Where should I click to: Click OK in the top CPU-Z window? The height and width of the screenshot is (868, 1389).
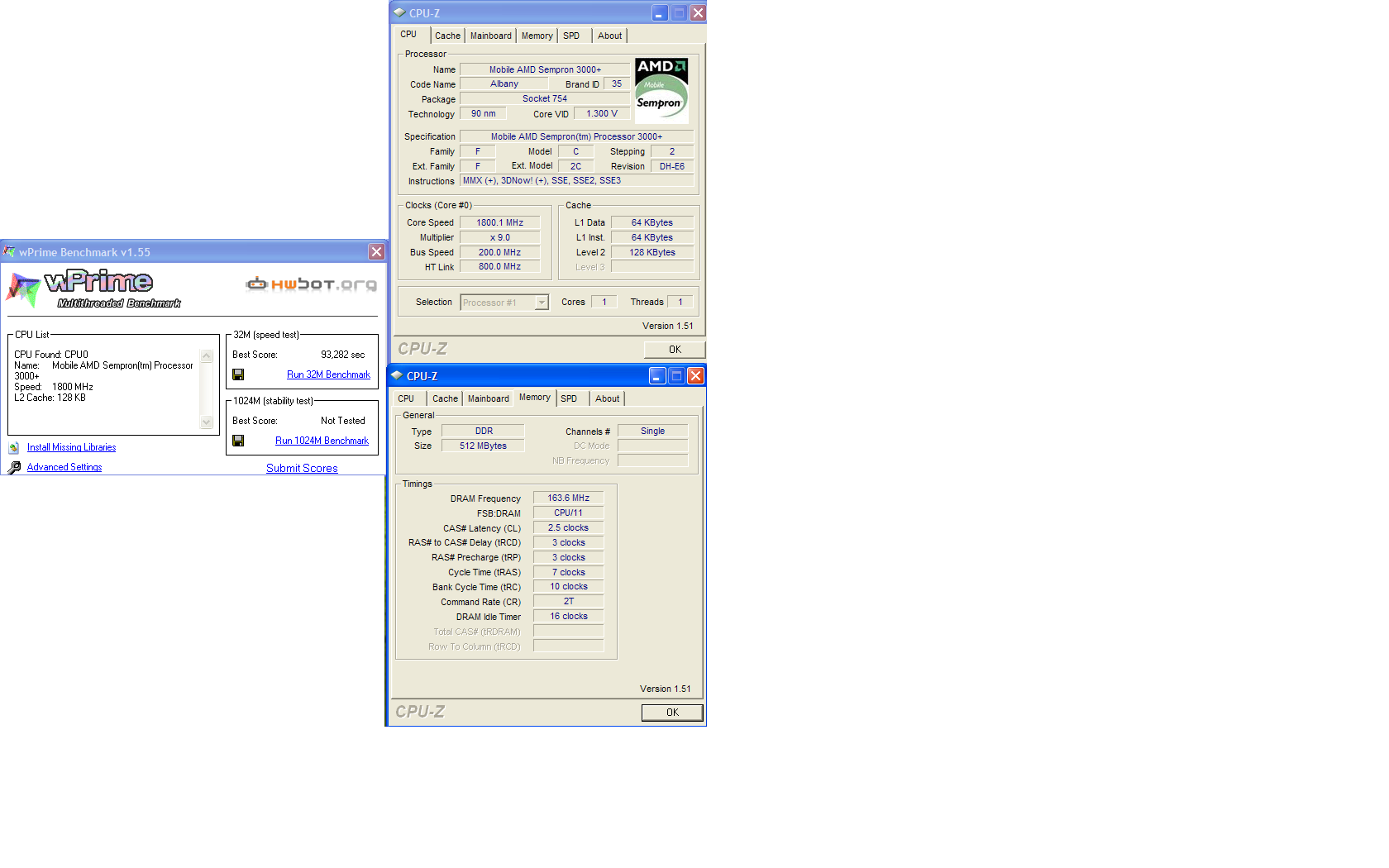click(675, 350)
